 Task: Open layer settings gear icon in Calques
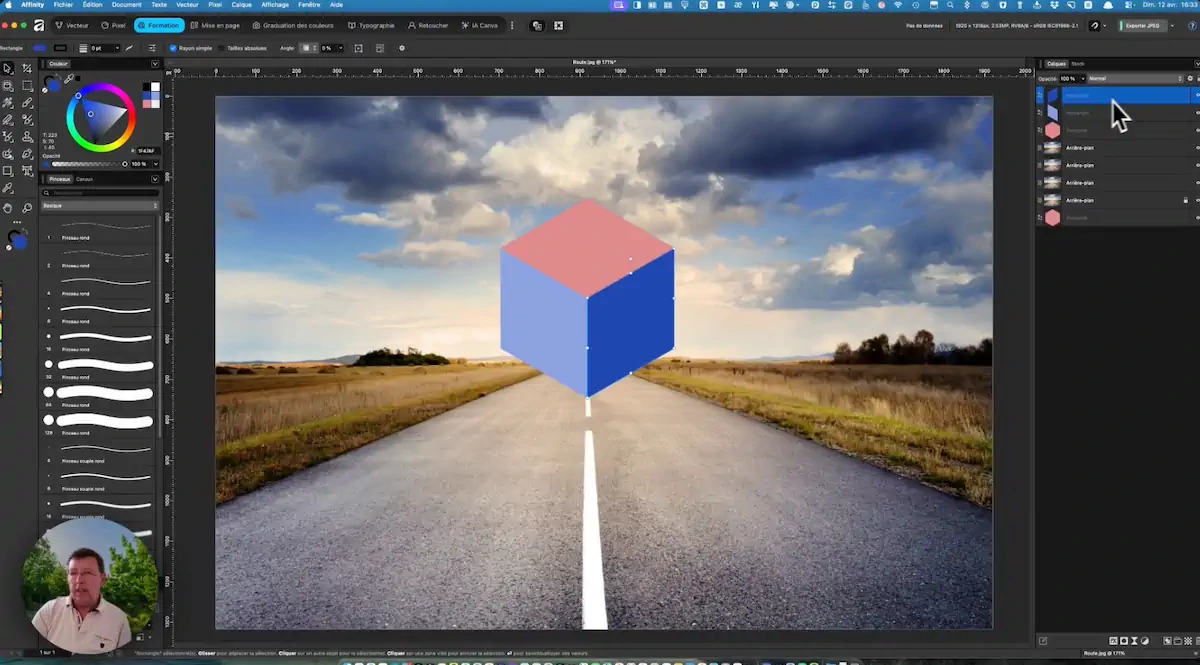(1190, 78)
